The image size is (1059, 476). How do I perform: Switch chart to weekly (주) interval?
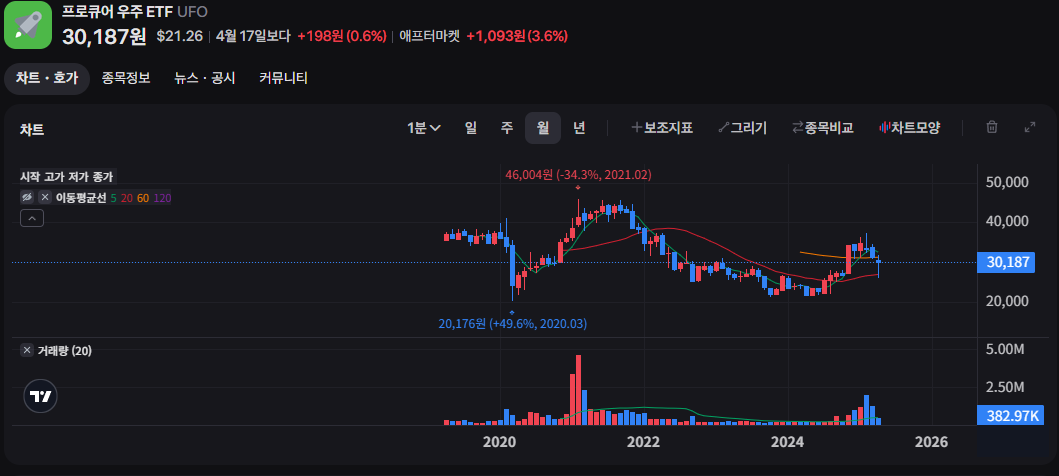point(507,128)
